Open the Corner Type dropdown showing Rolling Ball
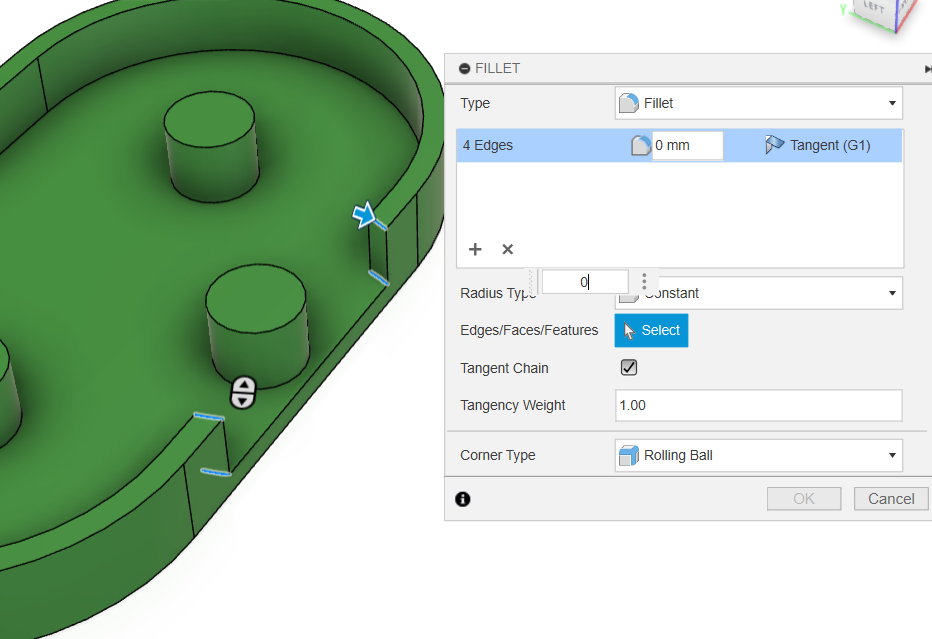This screenshot has width=932, height=639. [x=758, y=455]
